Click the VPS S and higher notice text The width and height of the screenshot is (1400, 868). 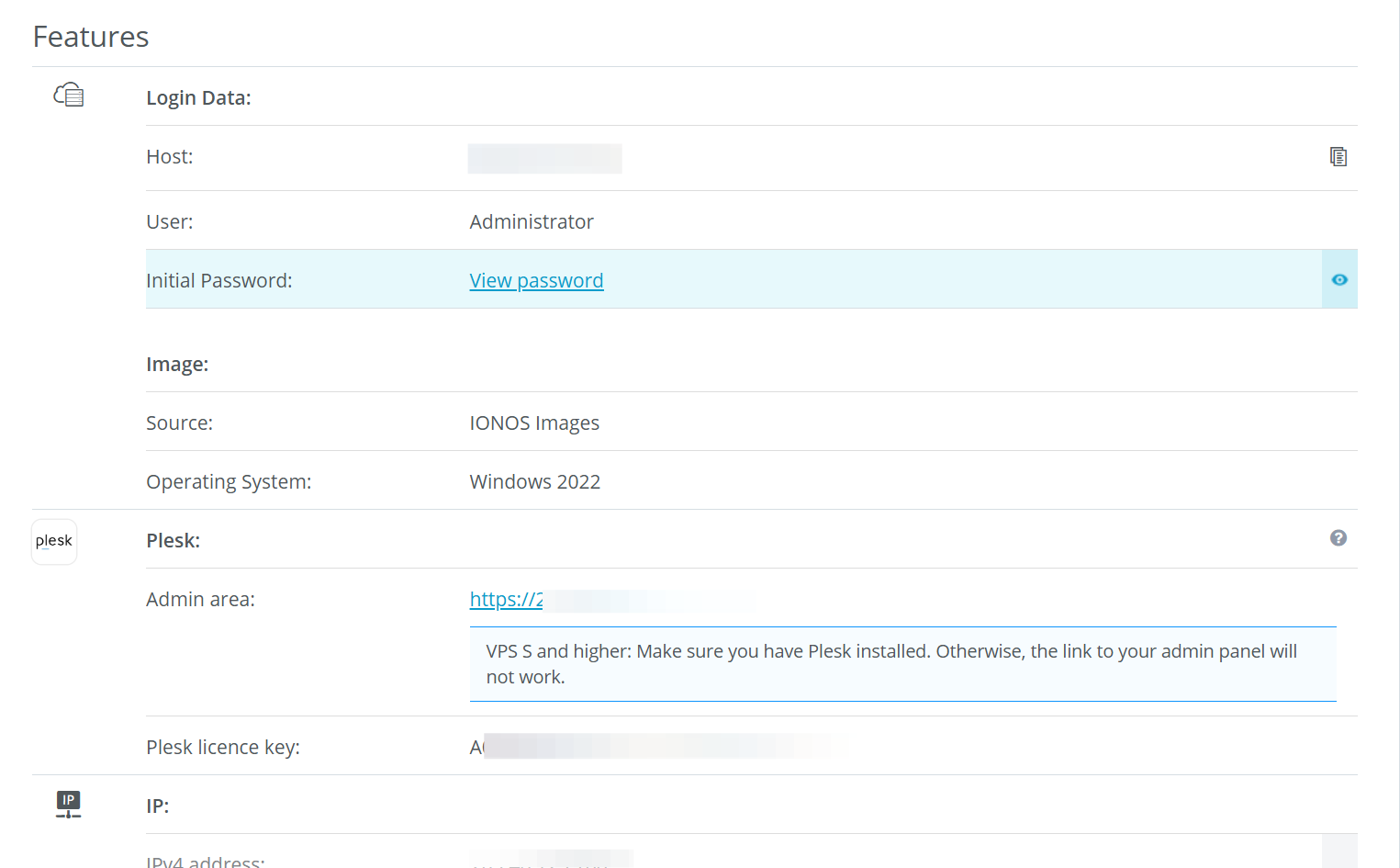pos(891,664)
